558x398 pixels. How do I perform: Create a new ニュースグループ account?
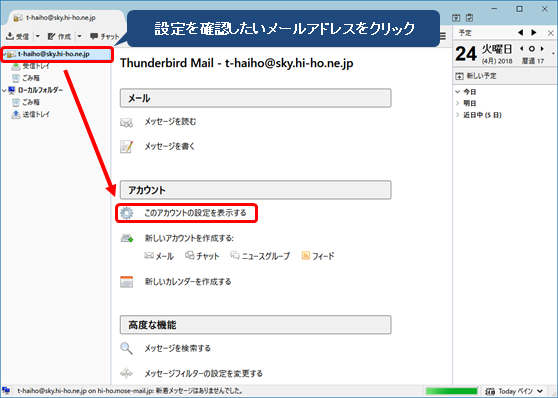[260, 256]
